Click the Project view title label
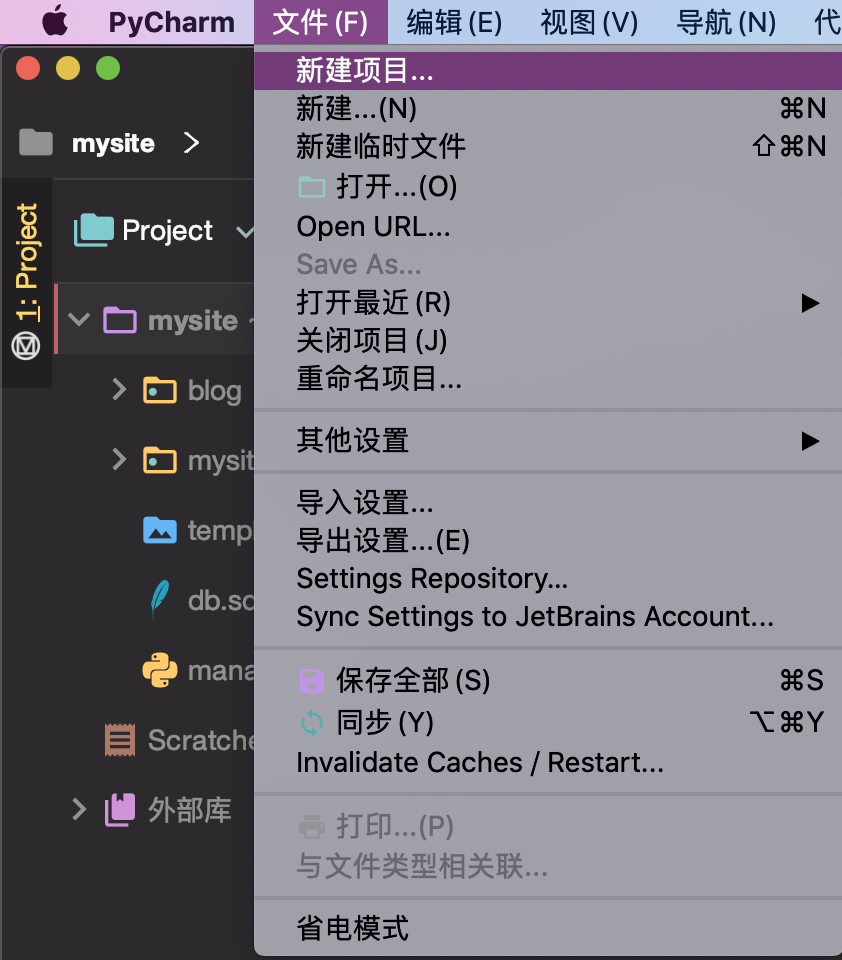842x960 pixels. point(167,231)
